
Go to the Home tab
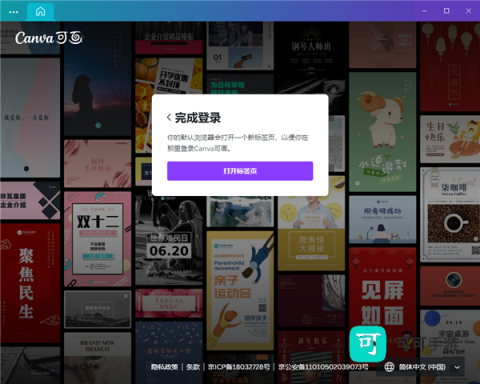click(x=40, y=12)
